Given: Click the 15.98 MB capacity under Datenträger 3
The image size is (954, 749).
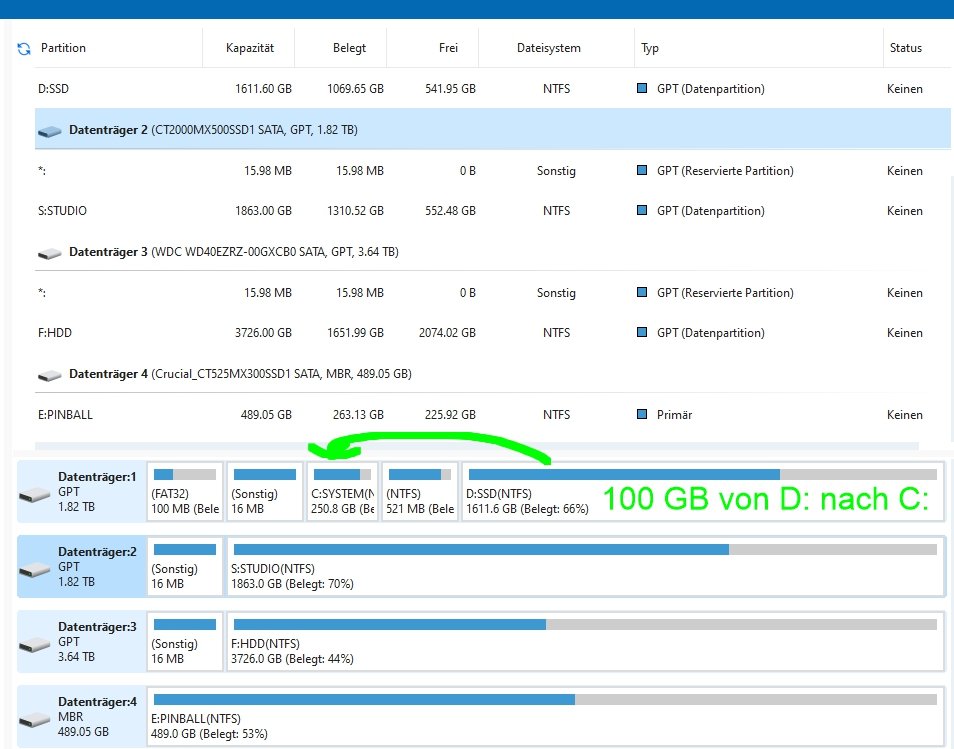Looking at the screenshot, I should pyautogui.click(x=268, y=293).
